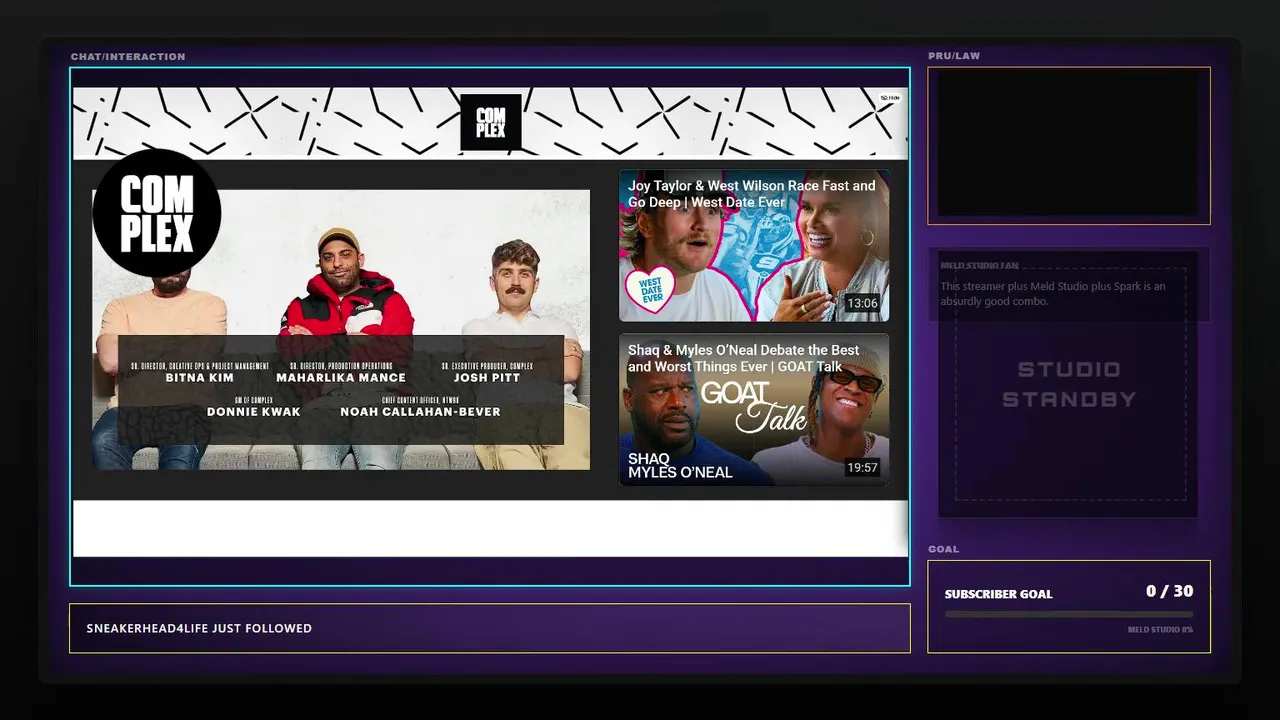Select the name Donnie Kwak
The height and width of the screenshot is (720, 1280).
pyautogui.click(x=254, y=412)
